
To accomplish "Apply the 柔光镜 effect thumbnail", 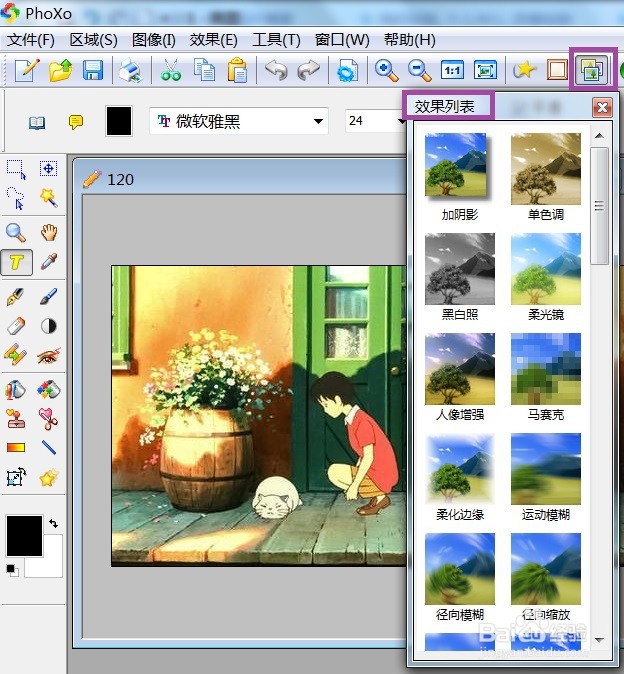I will pyautogui.click(x=545, y=269).
